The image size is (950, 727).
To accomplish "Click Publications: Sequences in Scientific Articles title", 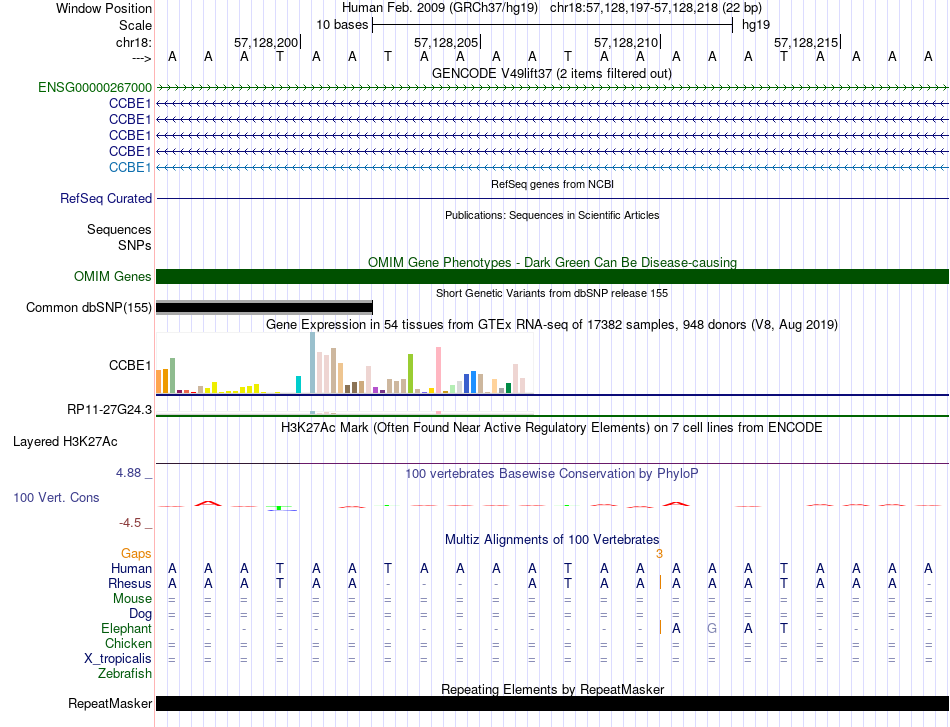I will coord(552,215).
